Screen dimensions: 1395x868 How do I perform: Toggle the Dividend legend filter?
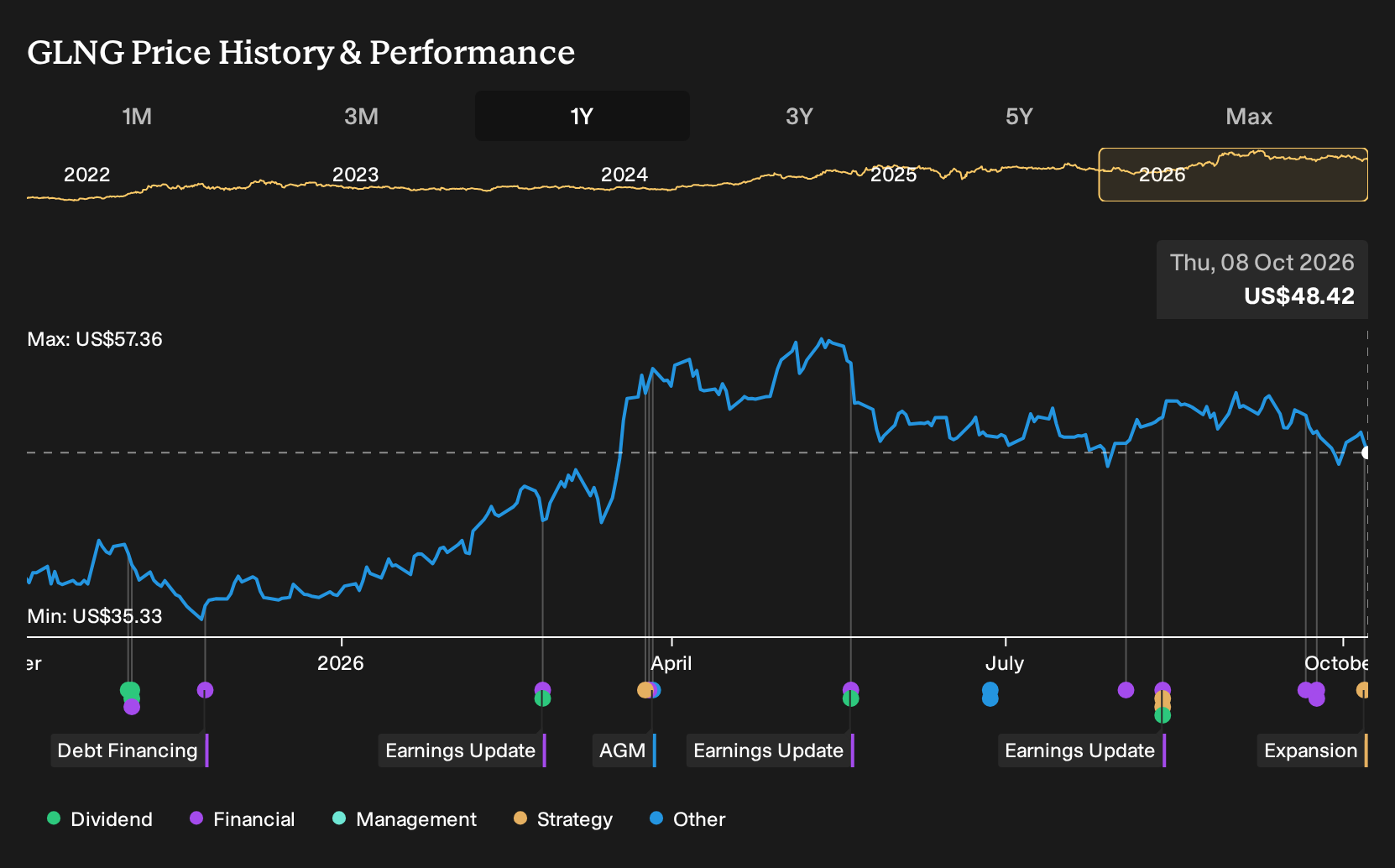pos(100,819)
